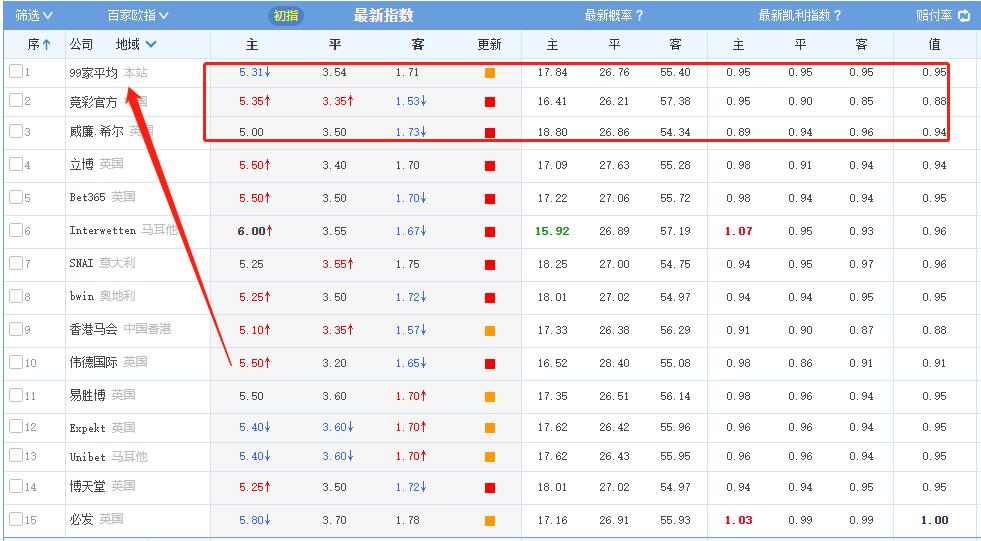Screen dimensions: 981x541
Task: Switch to the 初指 tab
Action: pyautogui.click(x=286, y=16)
